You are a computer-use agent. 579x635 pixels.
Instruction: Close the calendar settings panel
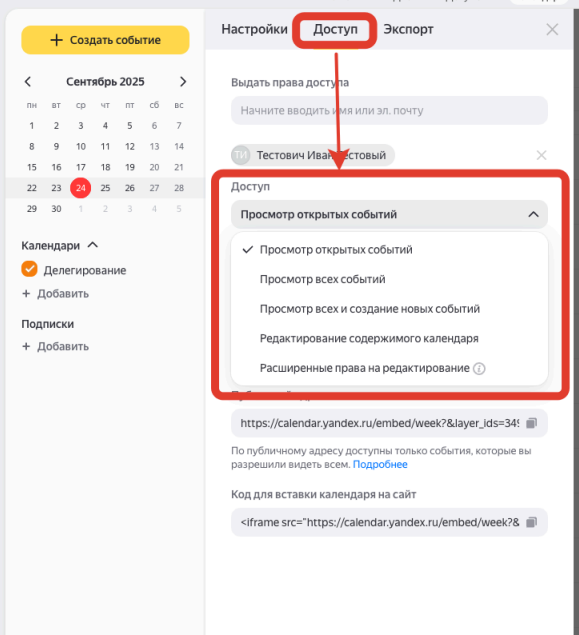point(552,30)
